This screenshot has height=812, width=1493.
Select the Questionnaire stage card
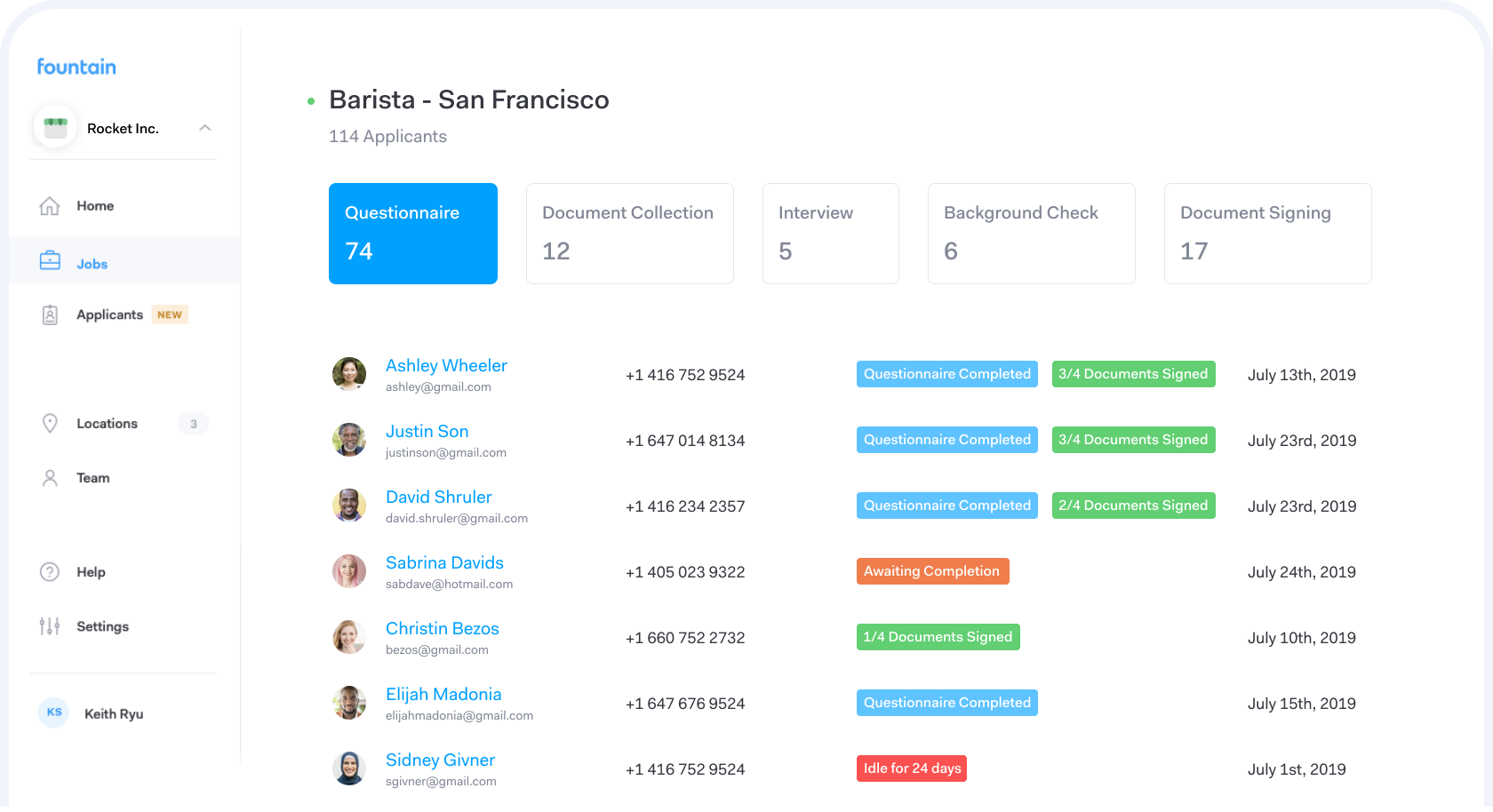(x=413, y=234)
